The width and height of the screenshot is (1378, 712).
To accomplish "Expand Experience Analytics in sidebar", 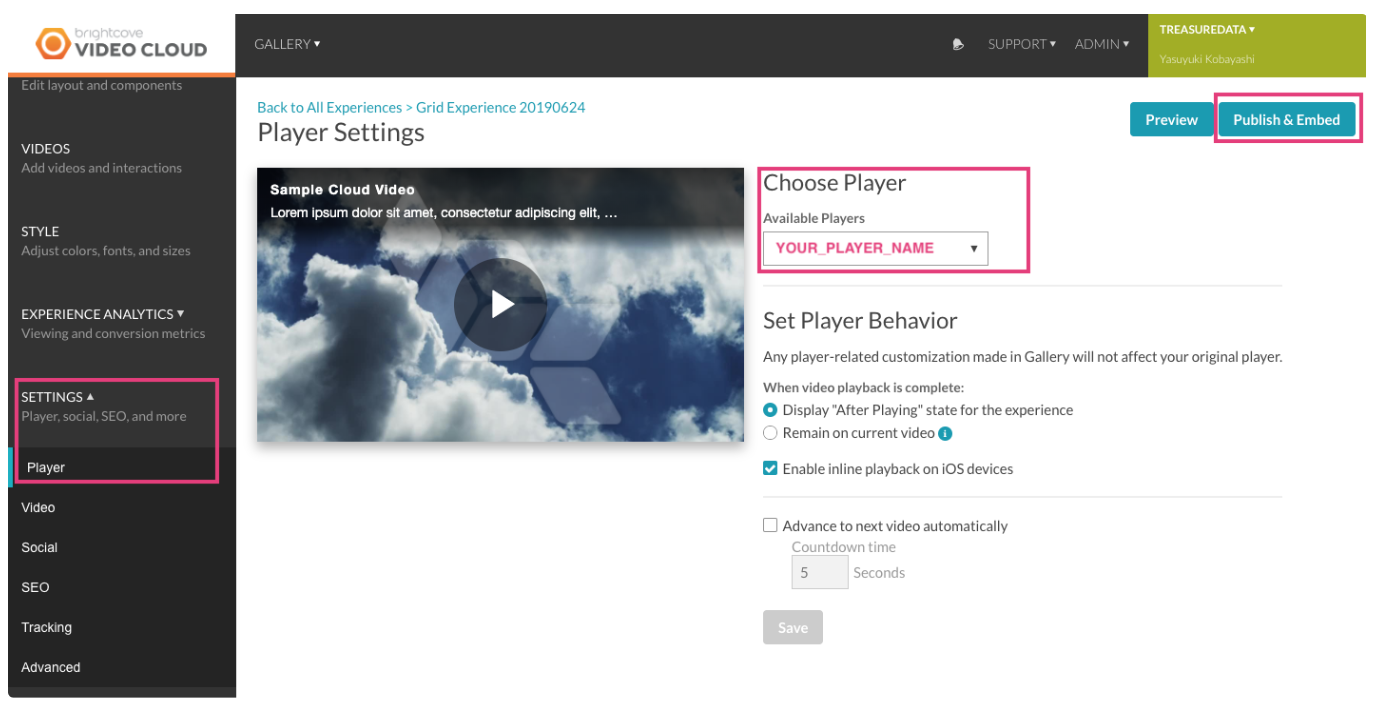I will click(102, 314).
